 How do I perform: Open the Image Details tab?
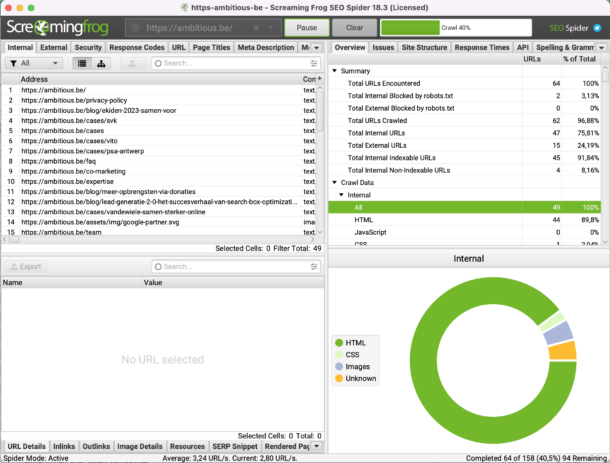coord(140,446)
